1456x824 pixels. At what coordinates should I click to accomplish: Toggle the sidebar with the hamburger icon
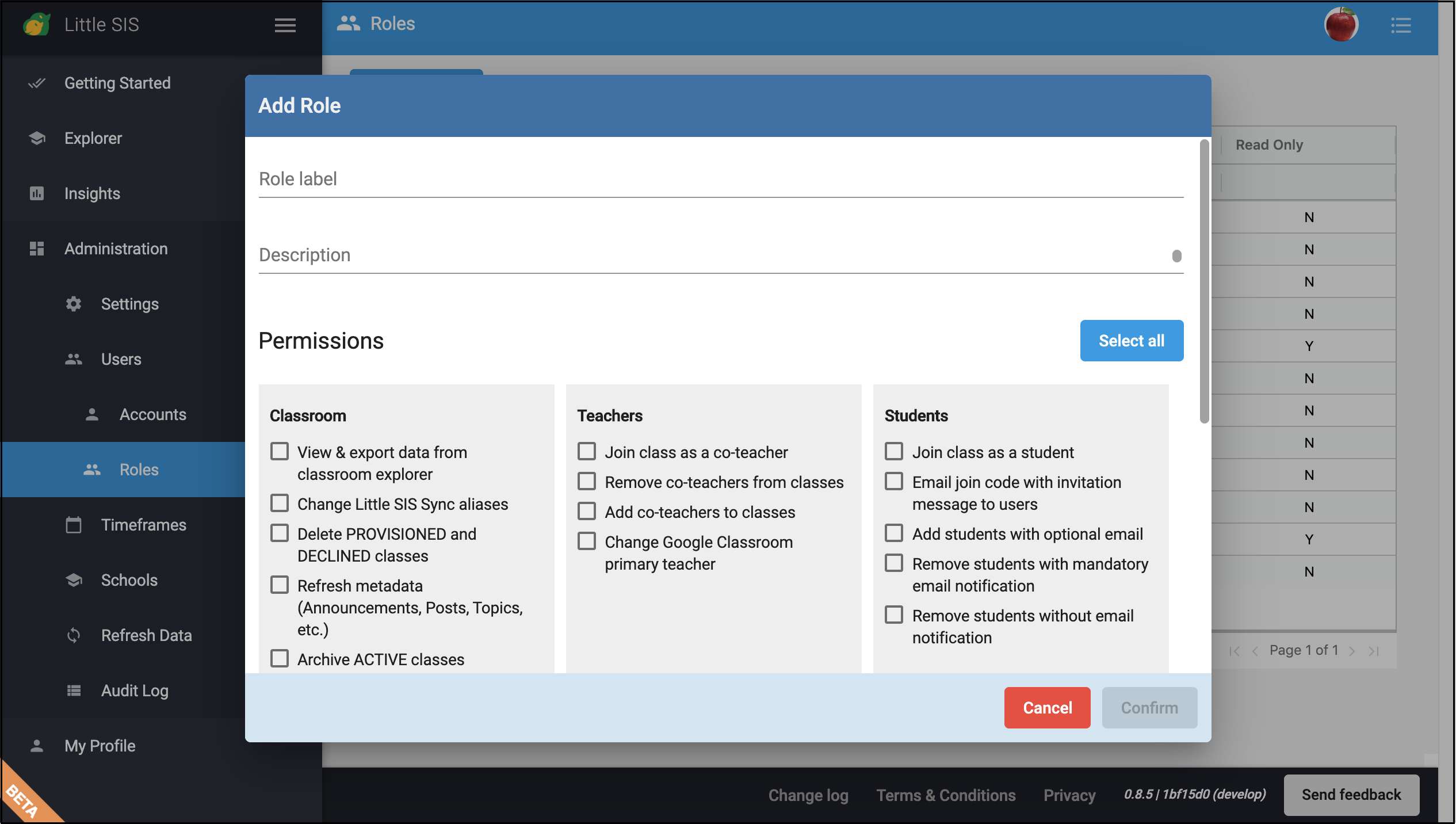pos(285,26)
